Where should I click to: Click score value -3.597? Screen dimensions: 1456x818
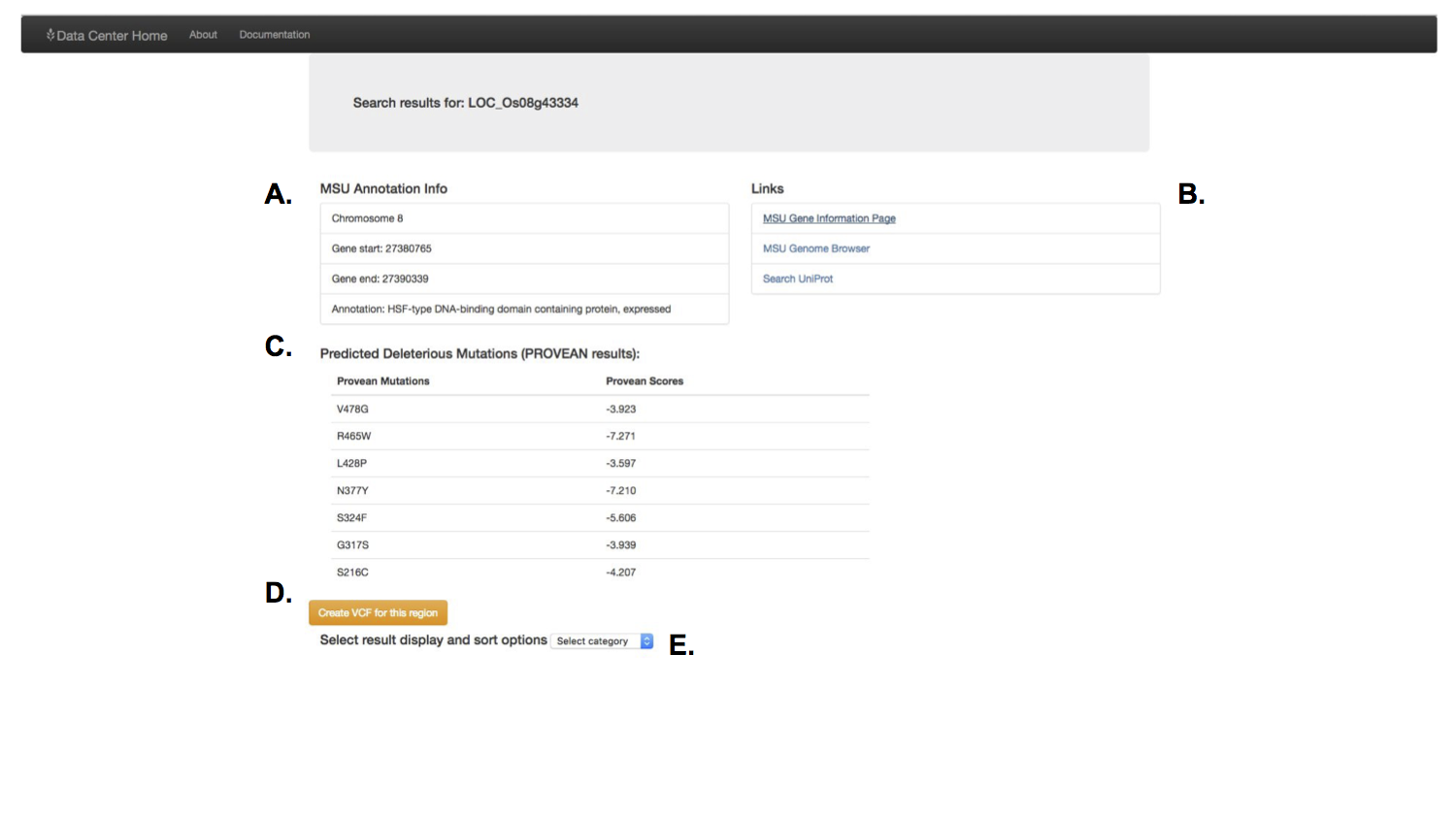coord(621,463)
